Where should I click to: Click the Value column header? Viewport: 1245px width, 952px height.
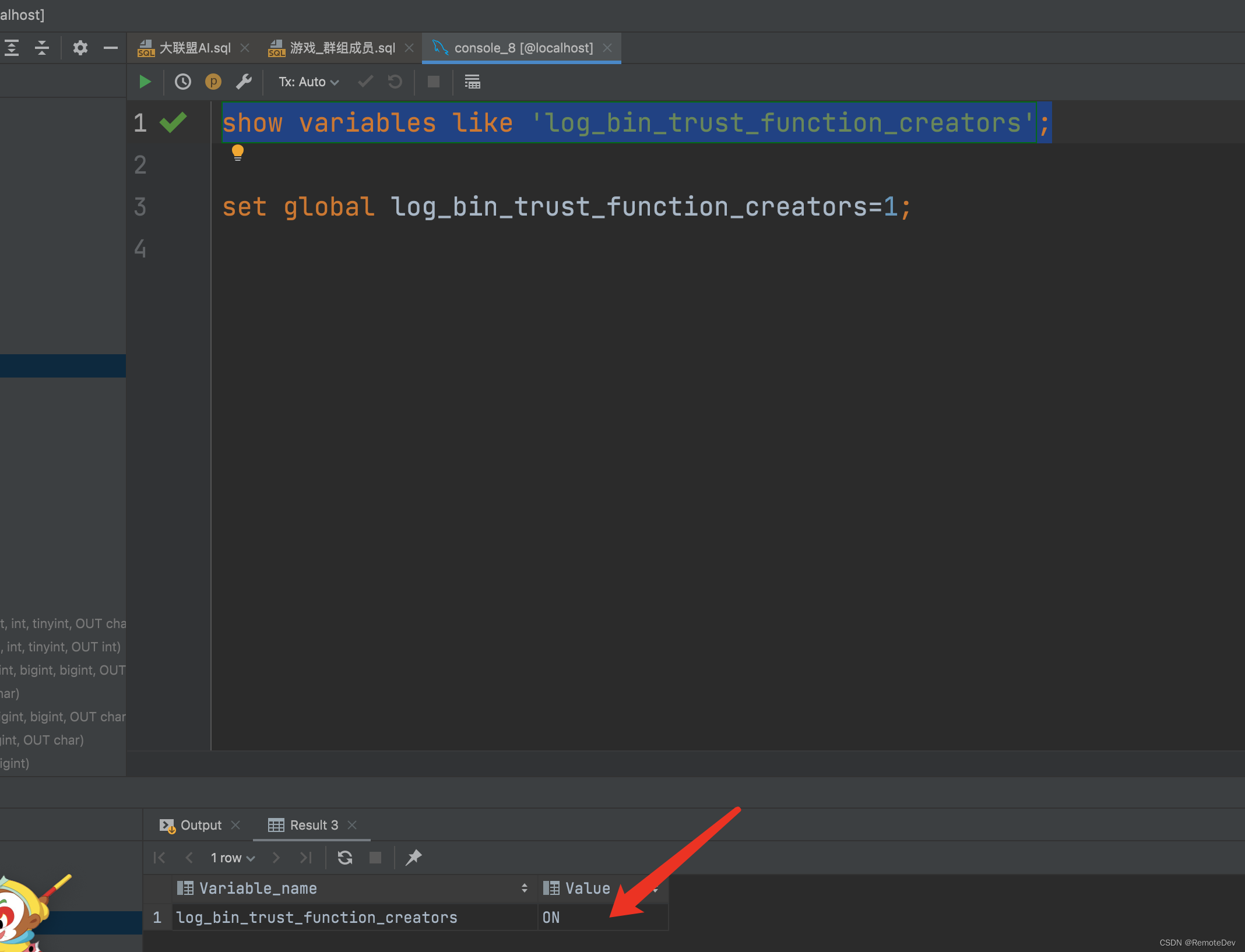pos(588,888)
